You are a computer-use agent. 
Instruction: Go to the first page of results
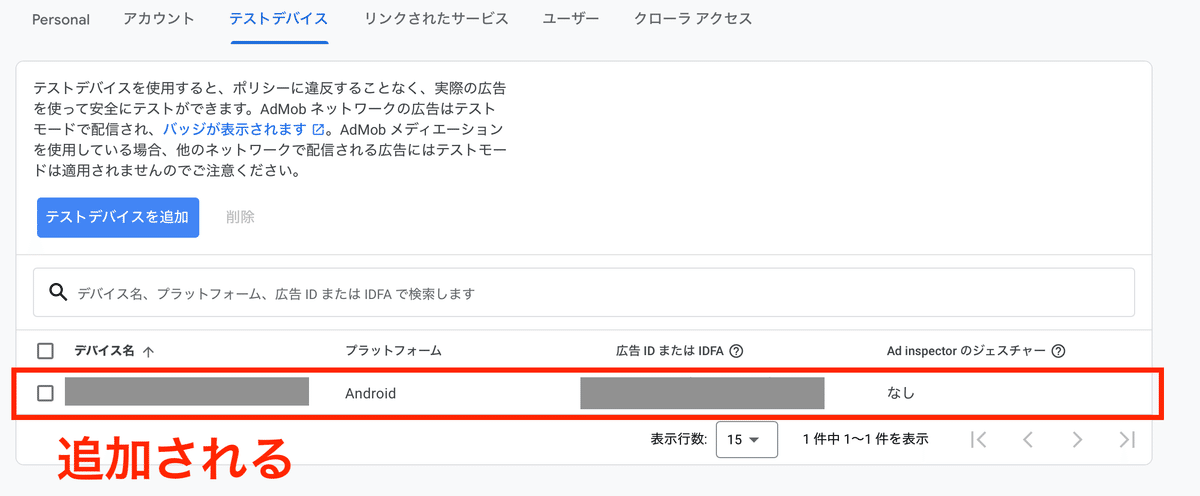[x=979, y=439]
